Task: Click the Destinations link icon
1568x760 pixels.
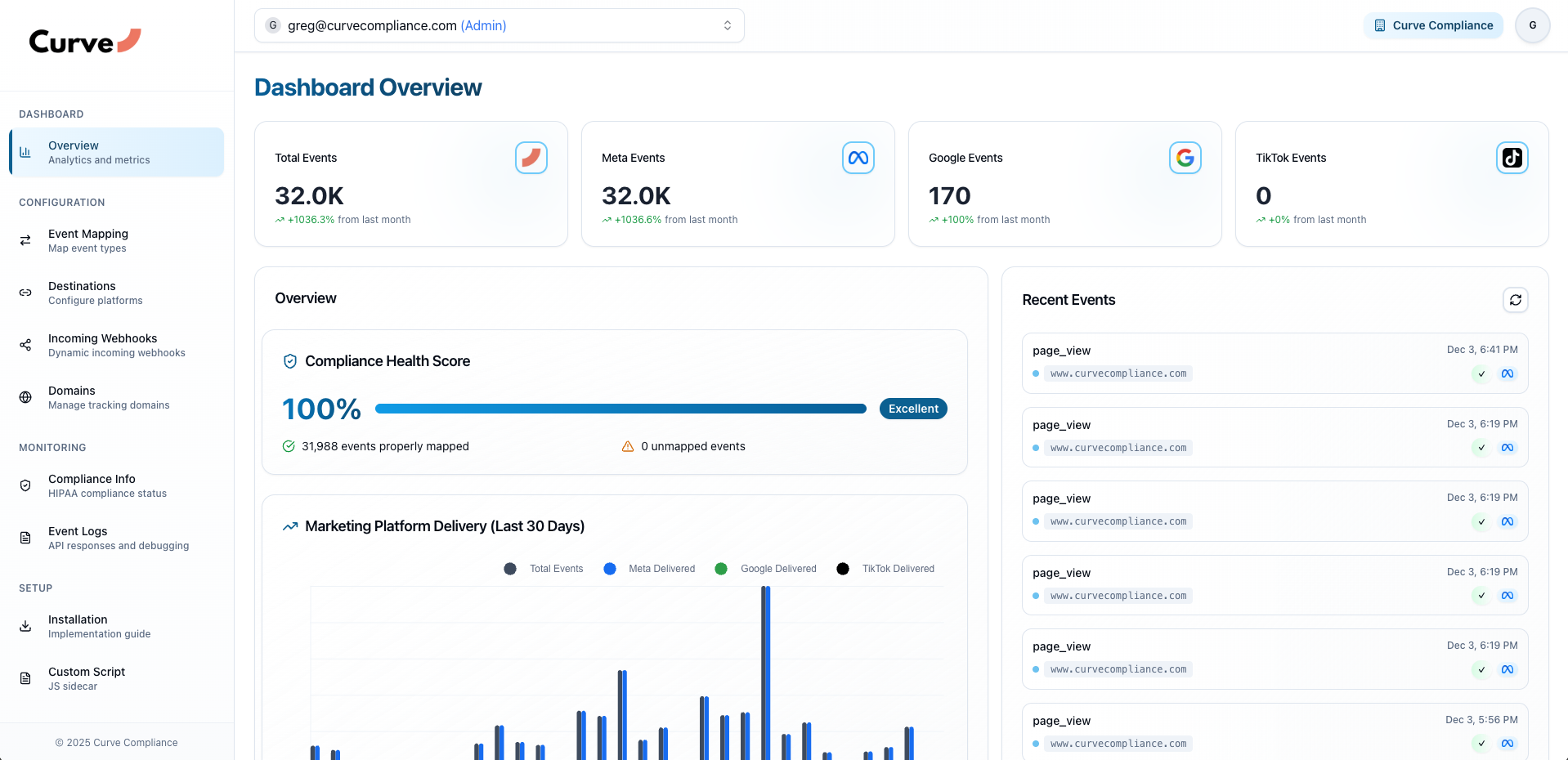Action: point(25,293)
